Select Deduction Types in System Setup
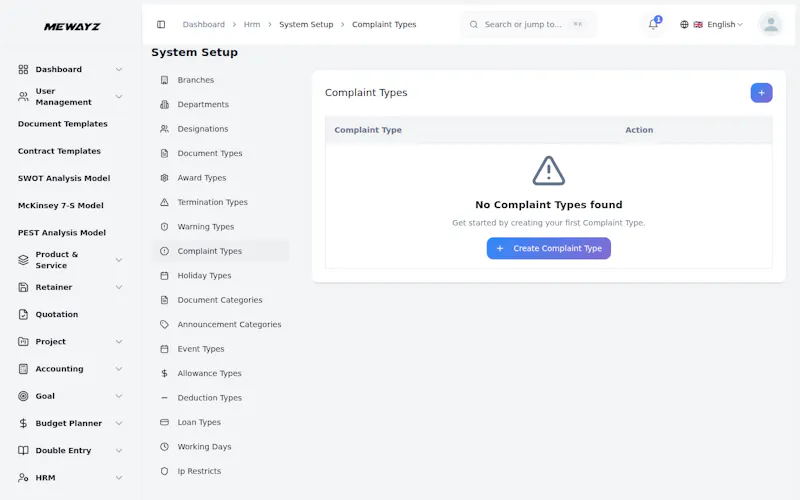The height and width of the screenshot is (500, 800). pos(209,398)
